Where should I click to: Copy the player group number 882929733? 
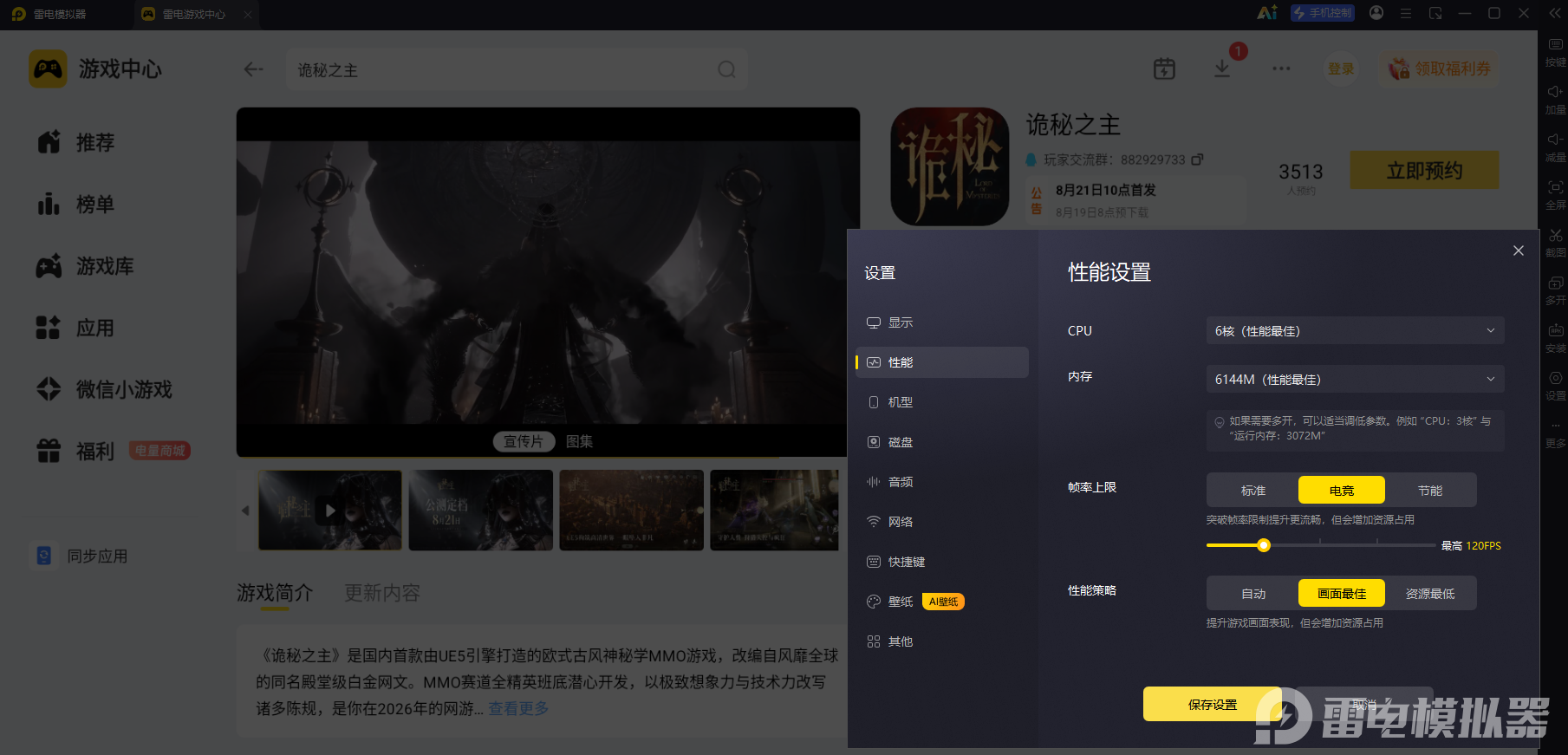pyautogui.click(x=1197, y=159)
